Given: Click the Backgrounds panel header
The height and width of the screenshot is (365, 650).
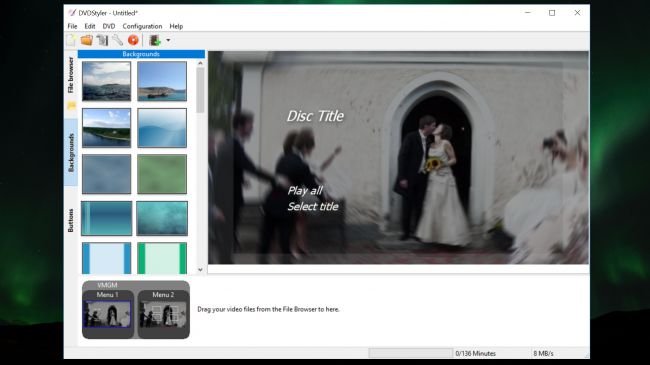Looking at the screenshot, I should coord(141,54).
